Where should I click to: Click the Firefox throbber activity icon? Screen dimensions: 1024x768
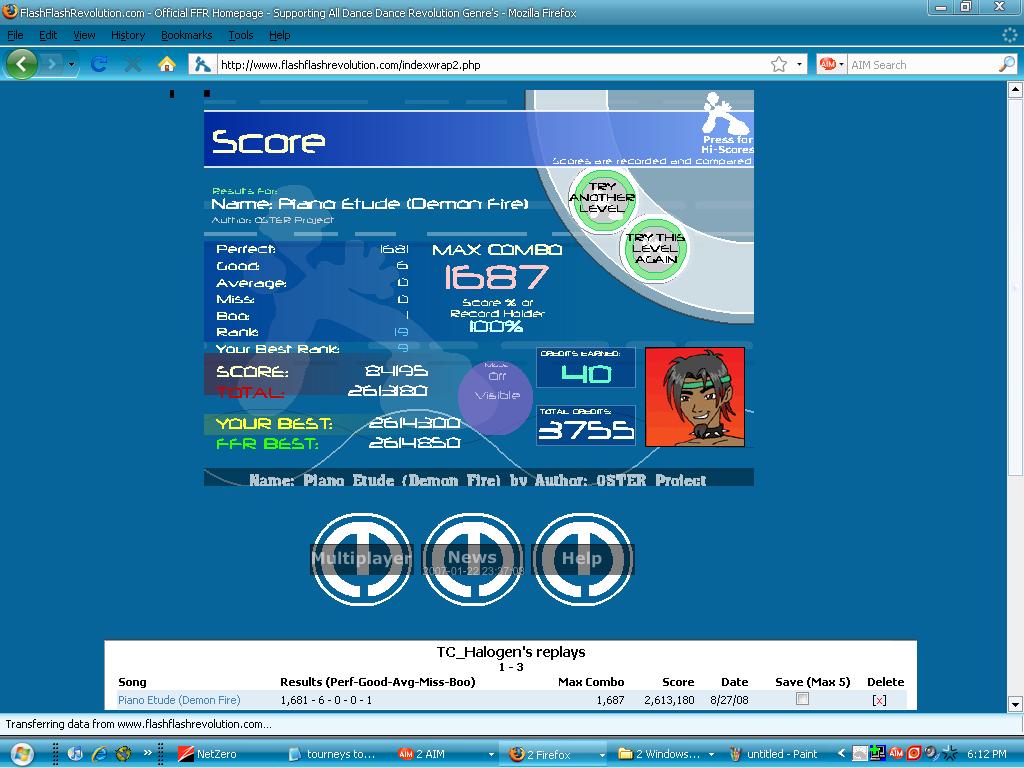pos(1010,35)
